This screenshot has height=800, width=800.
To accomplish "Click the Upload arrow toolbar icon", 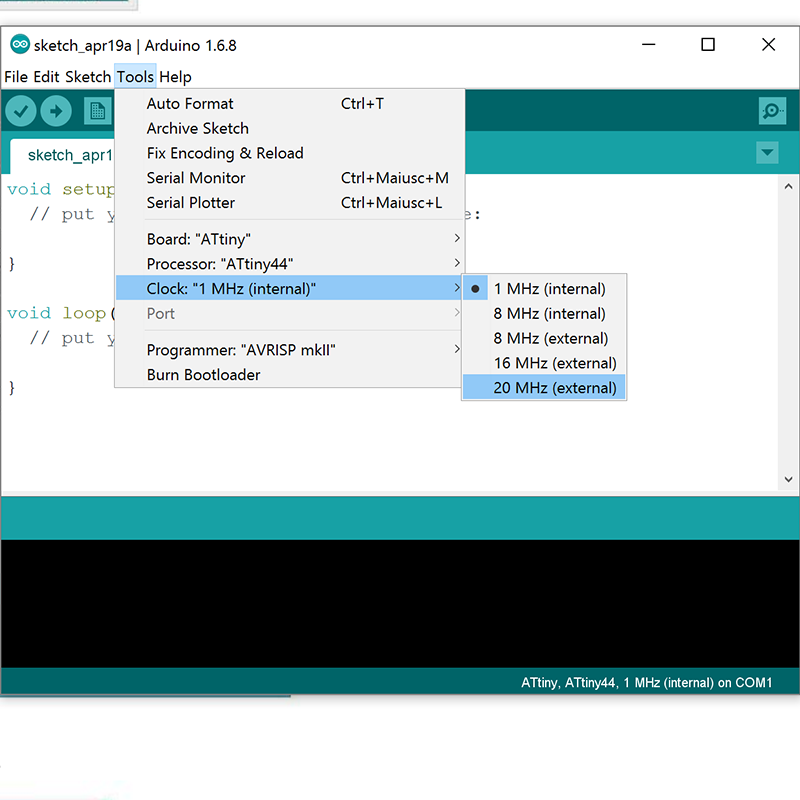I will click(x=56, y=111).
